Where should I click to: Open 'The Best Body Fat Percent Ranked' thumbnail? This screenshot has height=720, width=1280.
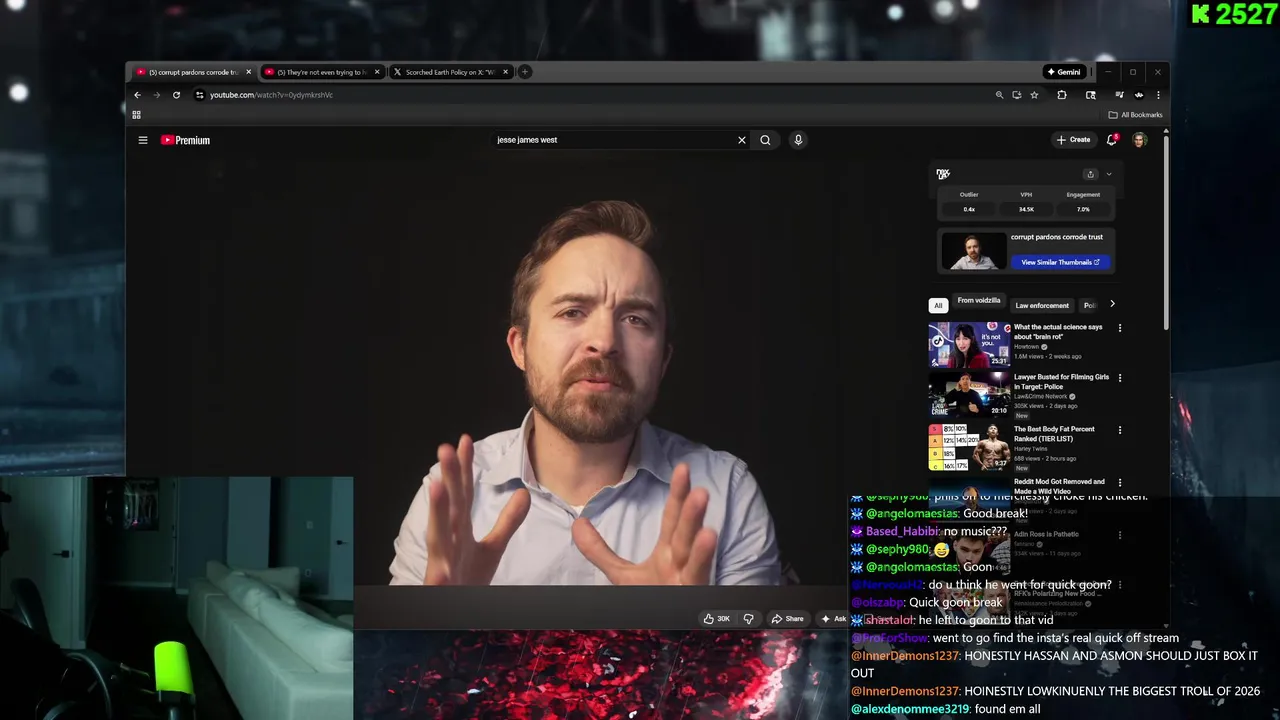pos(969,446)
